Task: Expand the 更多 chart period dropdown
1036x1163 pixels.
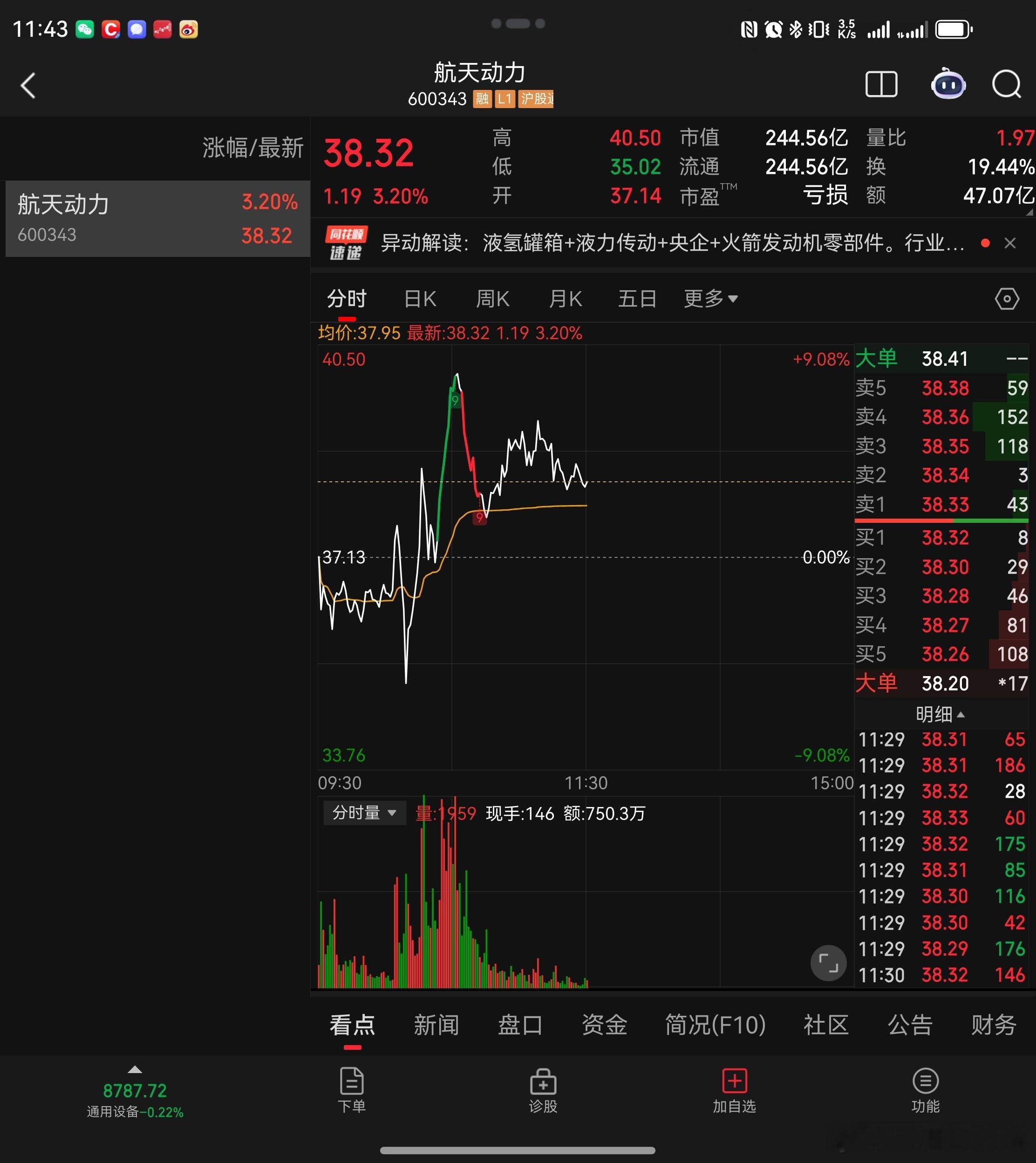Action: pos(710,299)
